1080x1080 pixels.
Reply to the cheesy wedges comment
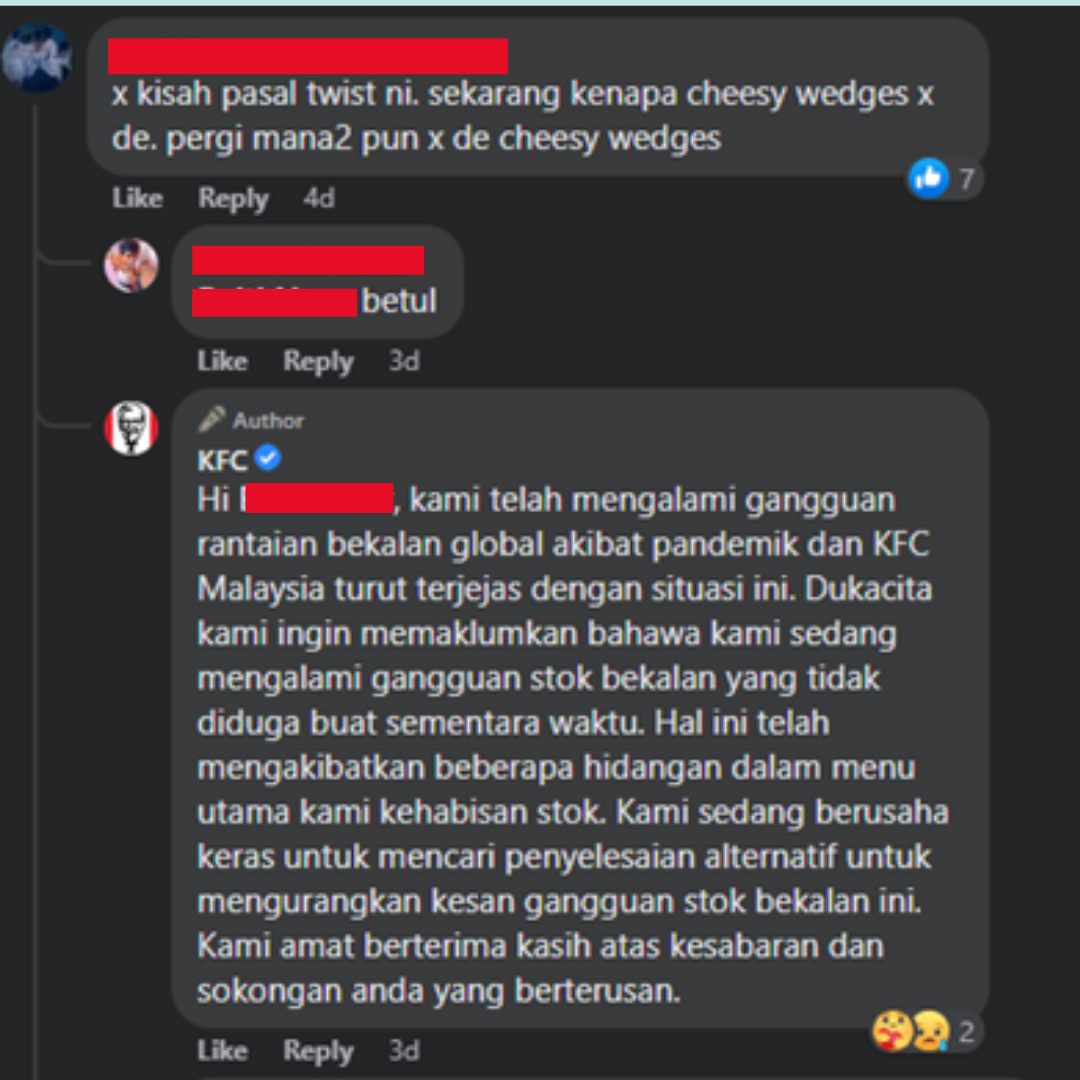[233, 199]
